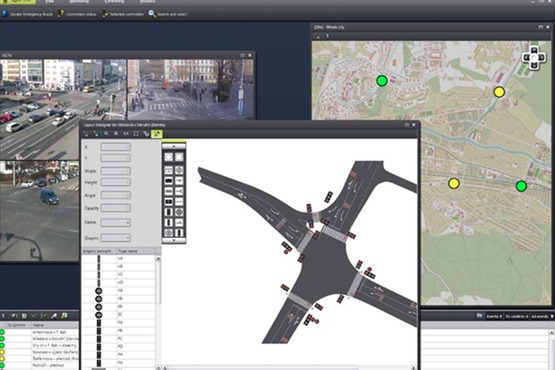
Task: Select the VB row in element list
Action: (x=118, y=267)
